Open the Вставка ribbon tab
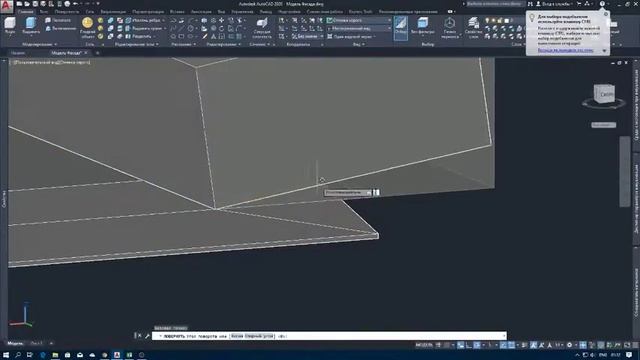This screenshot has height=360, width=640. [x=177, y=12]
